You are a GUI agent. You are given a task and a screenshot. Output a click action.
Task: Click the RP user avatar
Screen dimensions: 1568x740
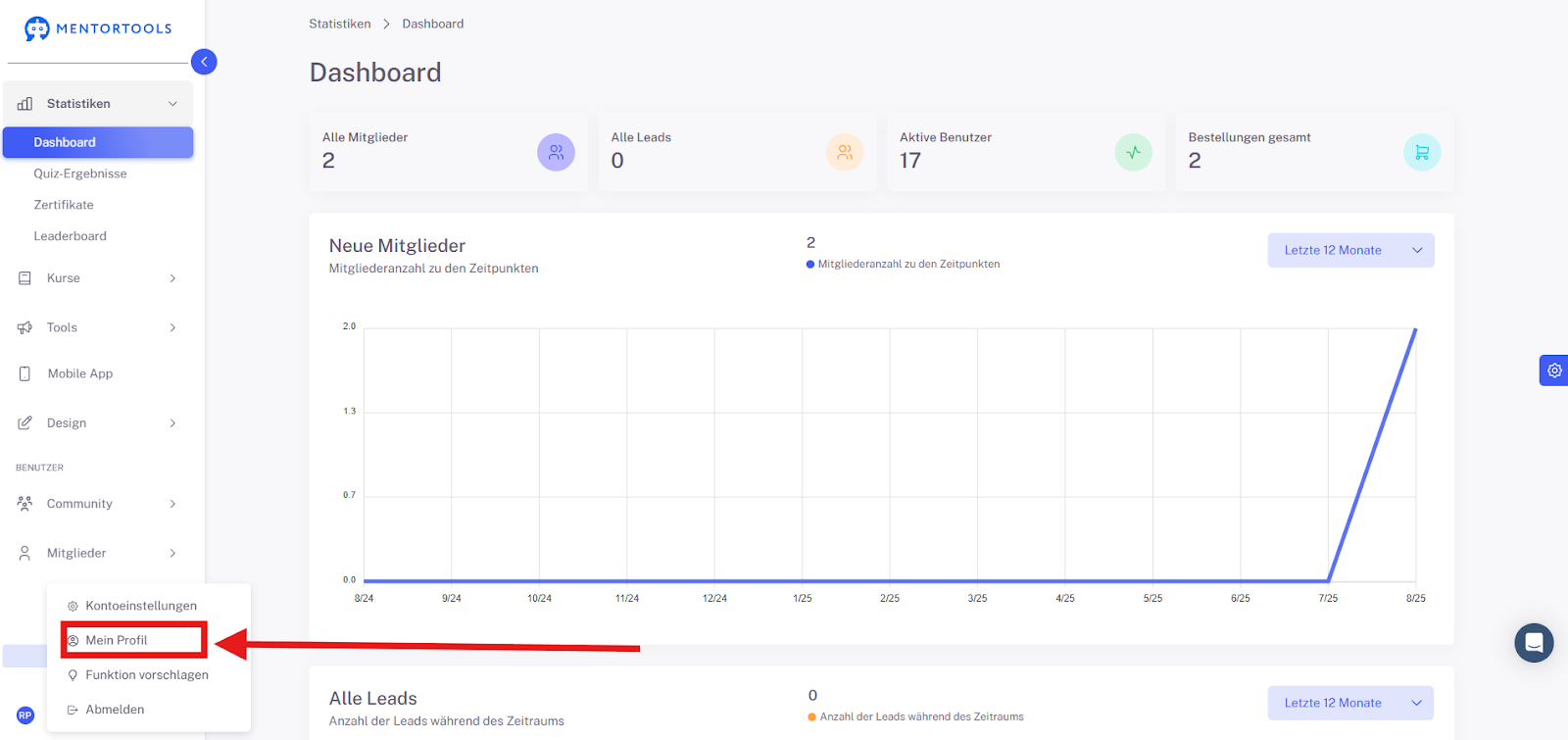(x=25, y=715)
